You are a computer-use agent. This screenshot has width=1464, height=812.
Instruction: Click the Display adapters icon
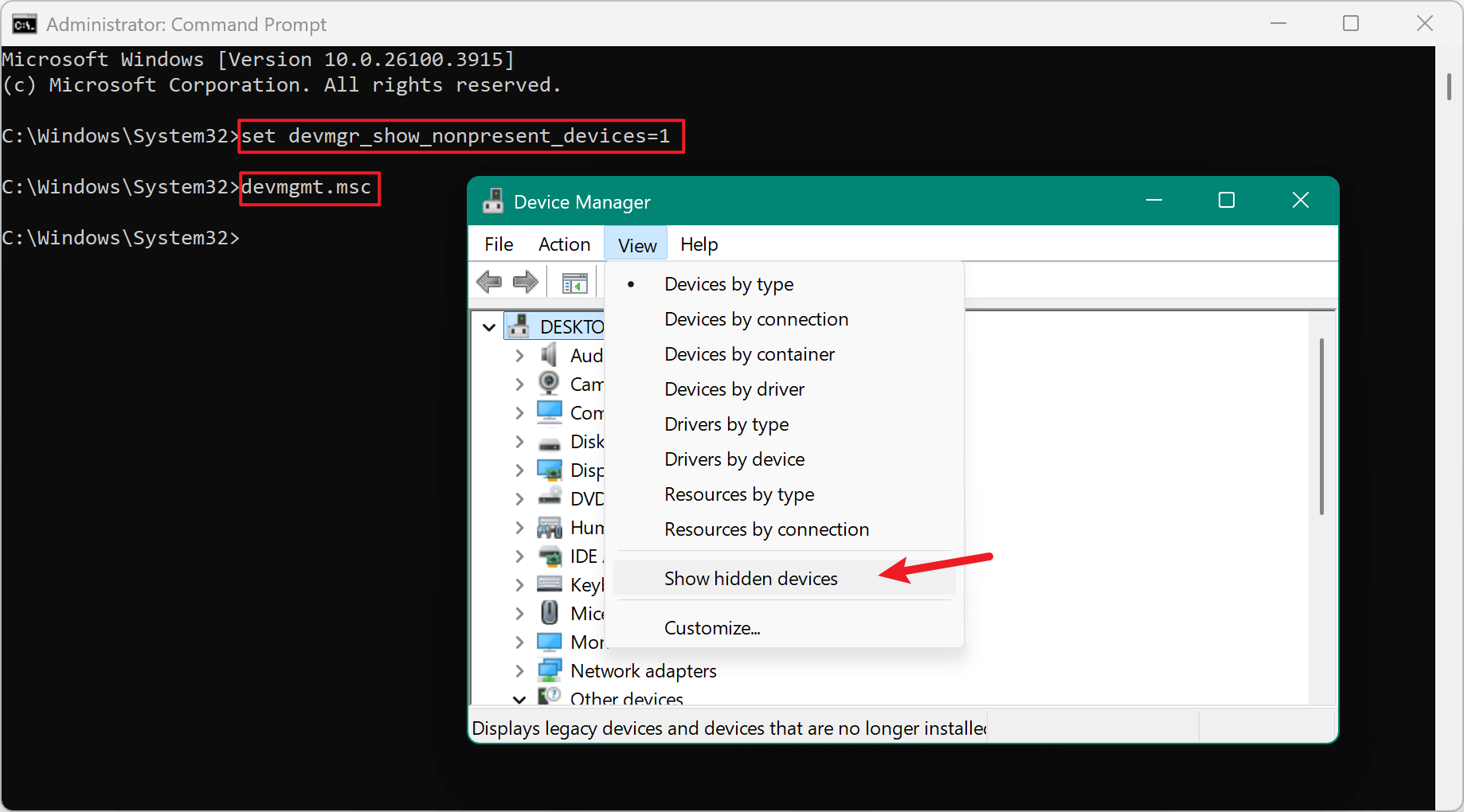[550, 470]
